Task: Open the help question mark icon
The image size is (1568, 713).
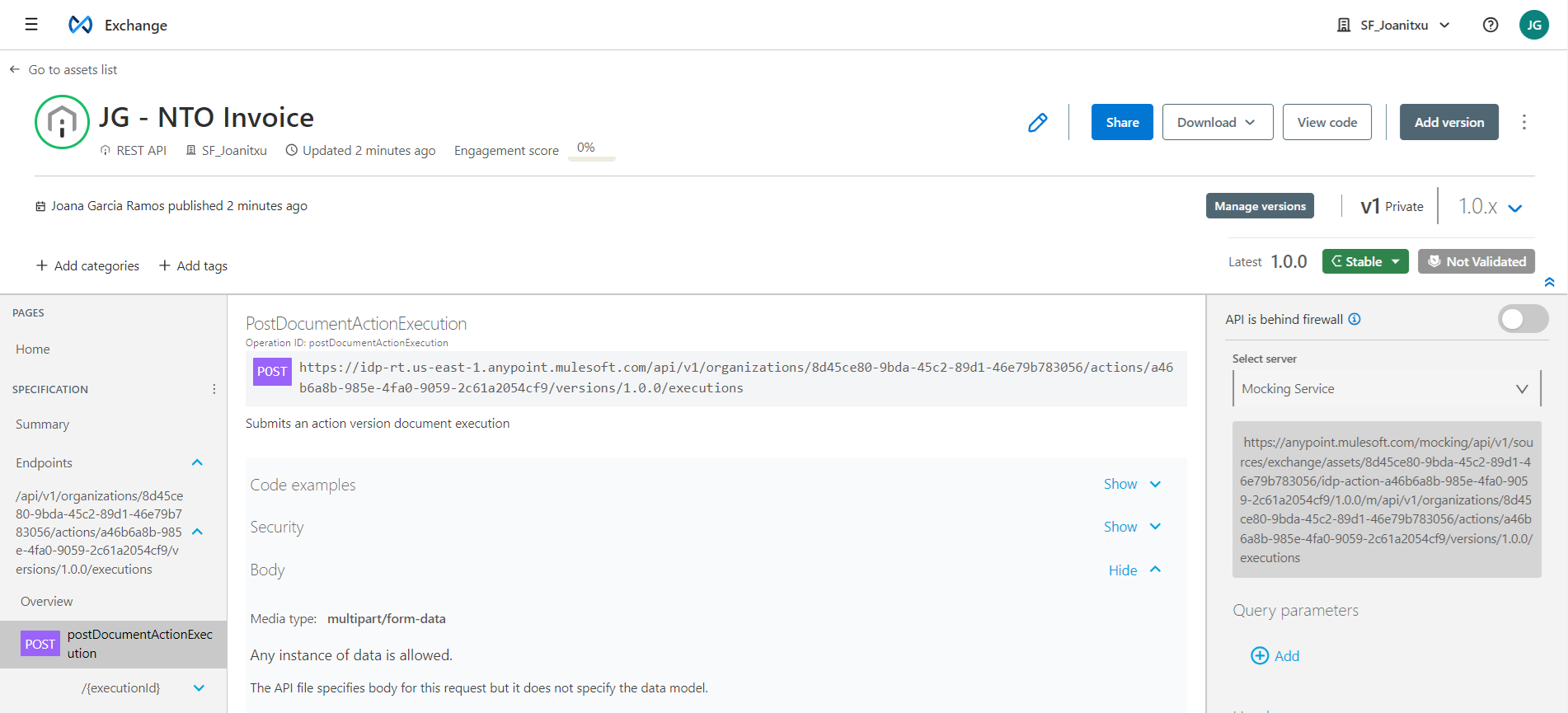Action: click(x=1491, y=25)
